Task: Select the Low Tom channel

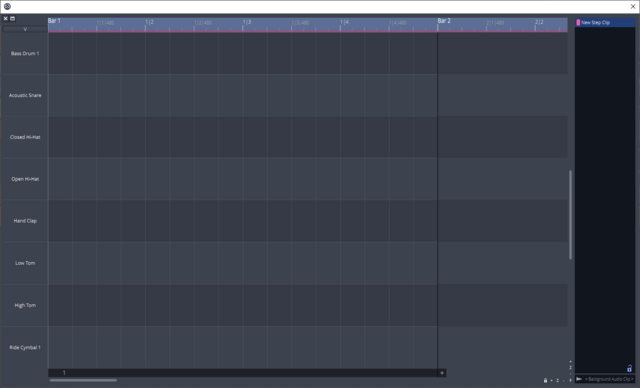Action: [25, 263]
